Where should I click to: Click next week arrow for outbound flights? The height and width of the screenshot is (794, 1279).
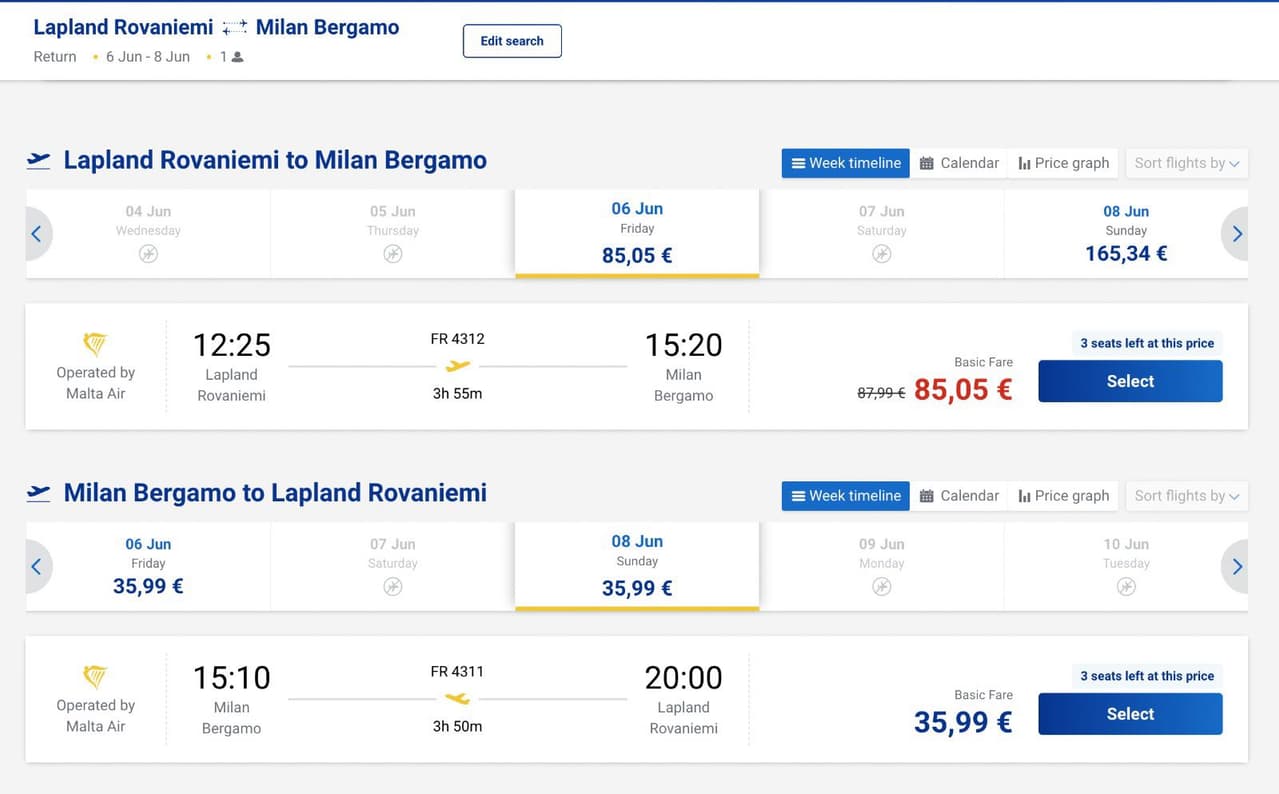pos(1237,234)
